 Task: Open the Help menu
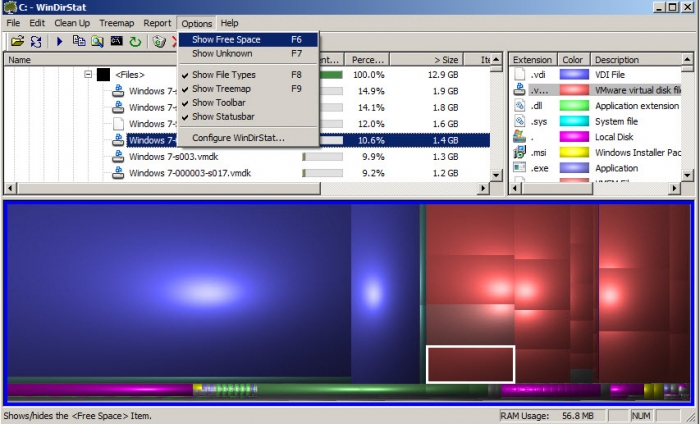click(x=229, y=23)
